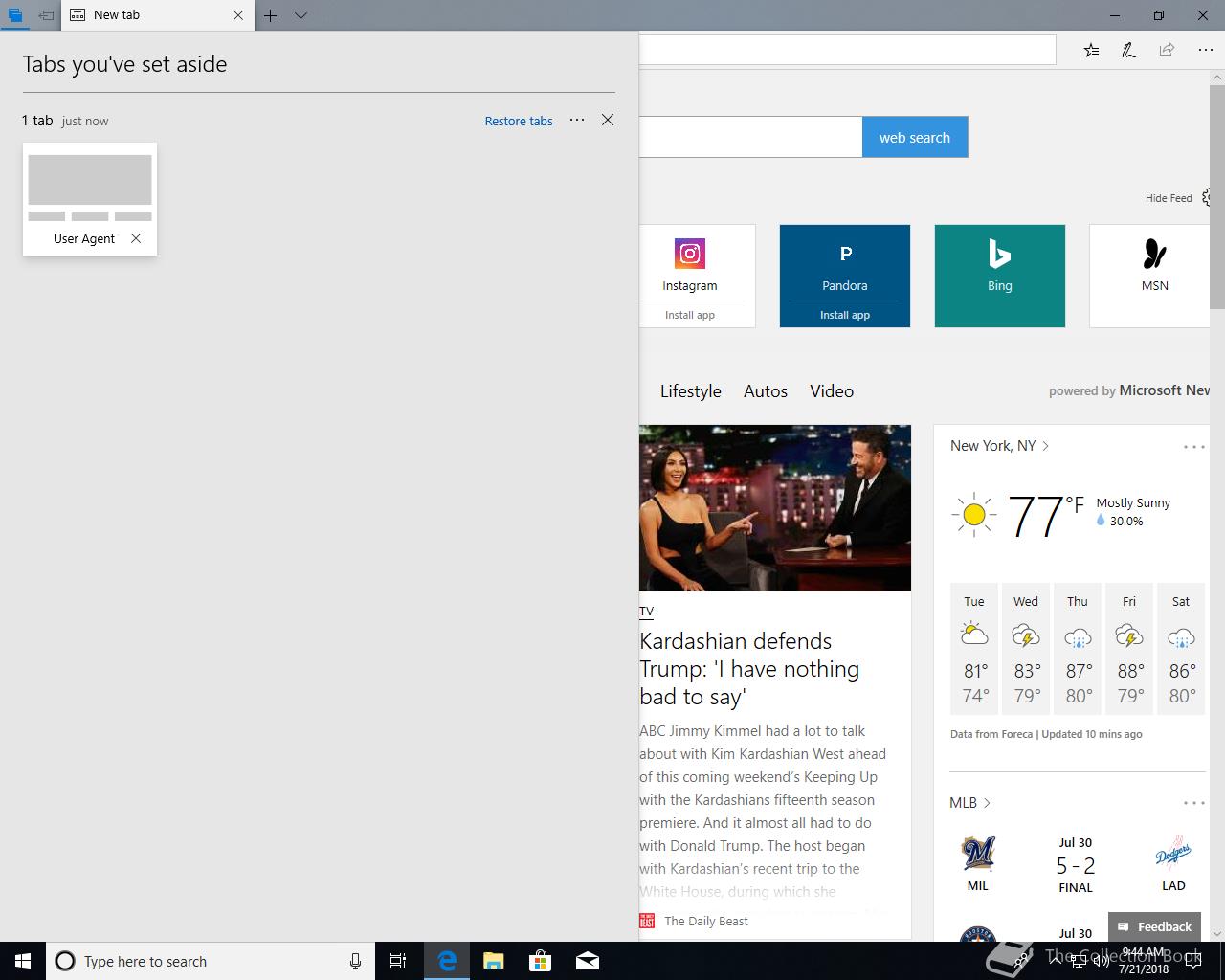Click the Add notes pen icon
The width and height of the screenshot is (1225, 980).
pos(1129,50)
